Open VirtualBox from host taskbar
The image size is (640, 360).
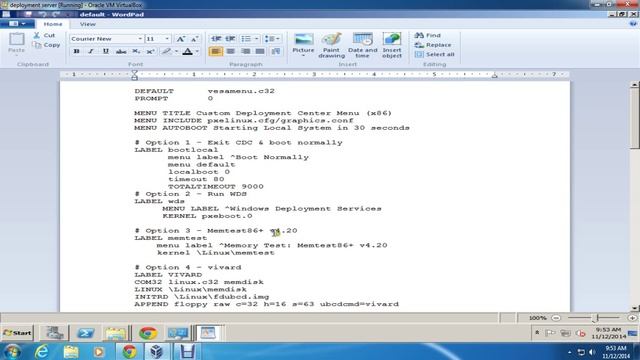coord(157,351)
